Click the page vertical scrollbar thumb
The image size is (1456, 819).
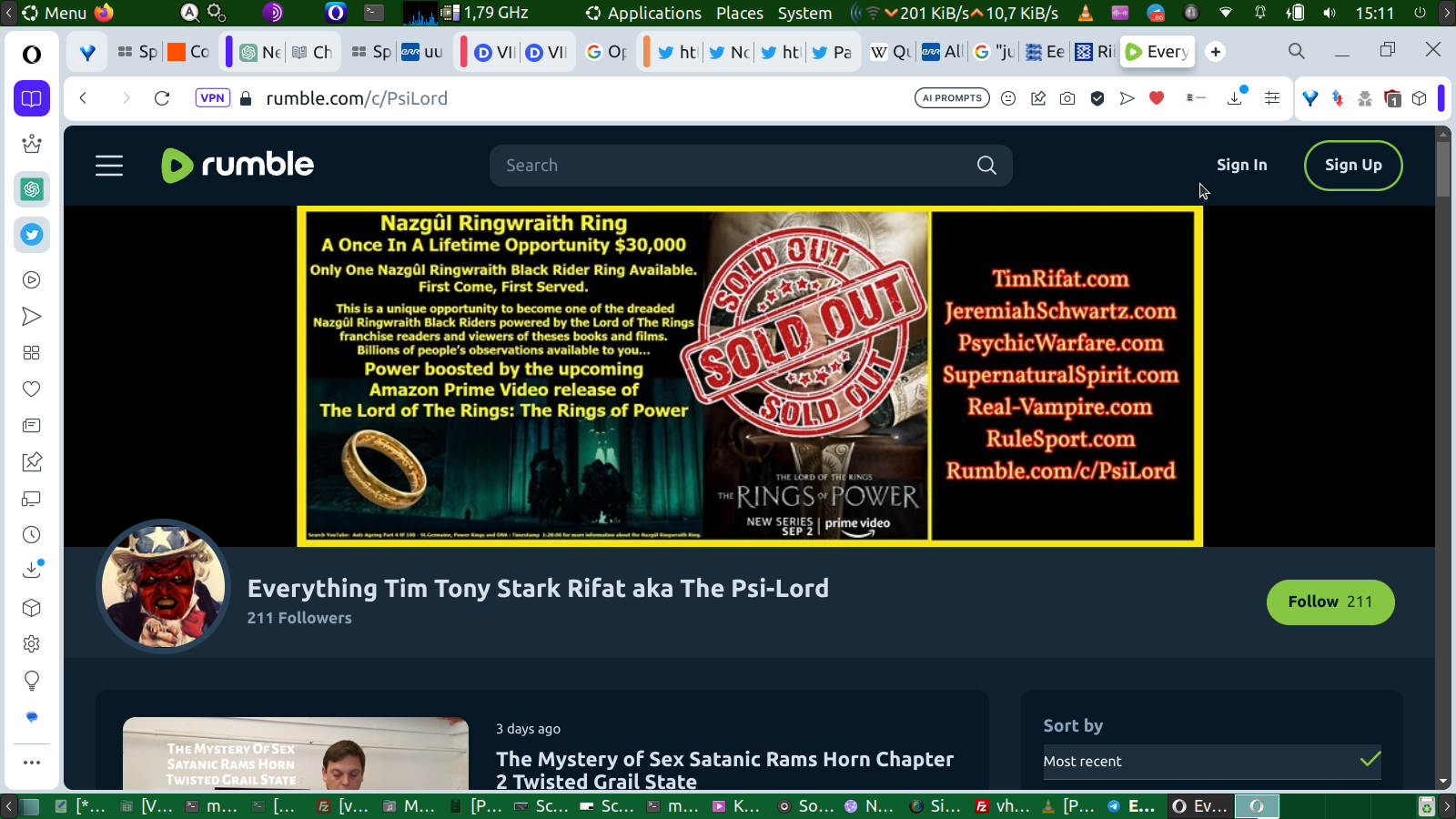click(x=1442, y=167)
